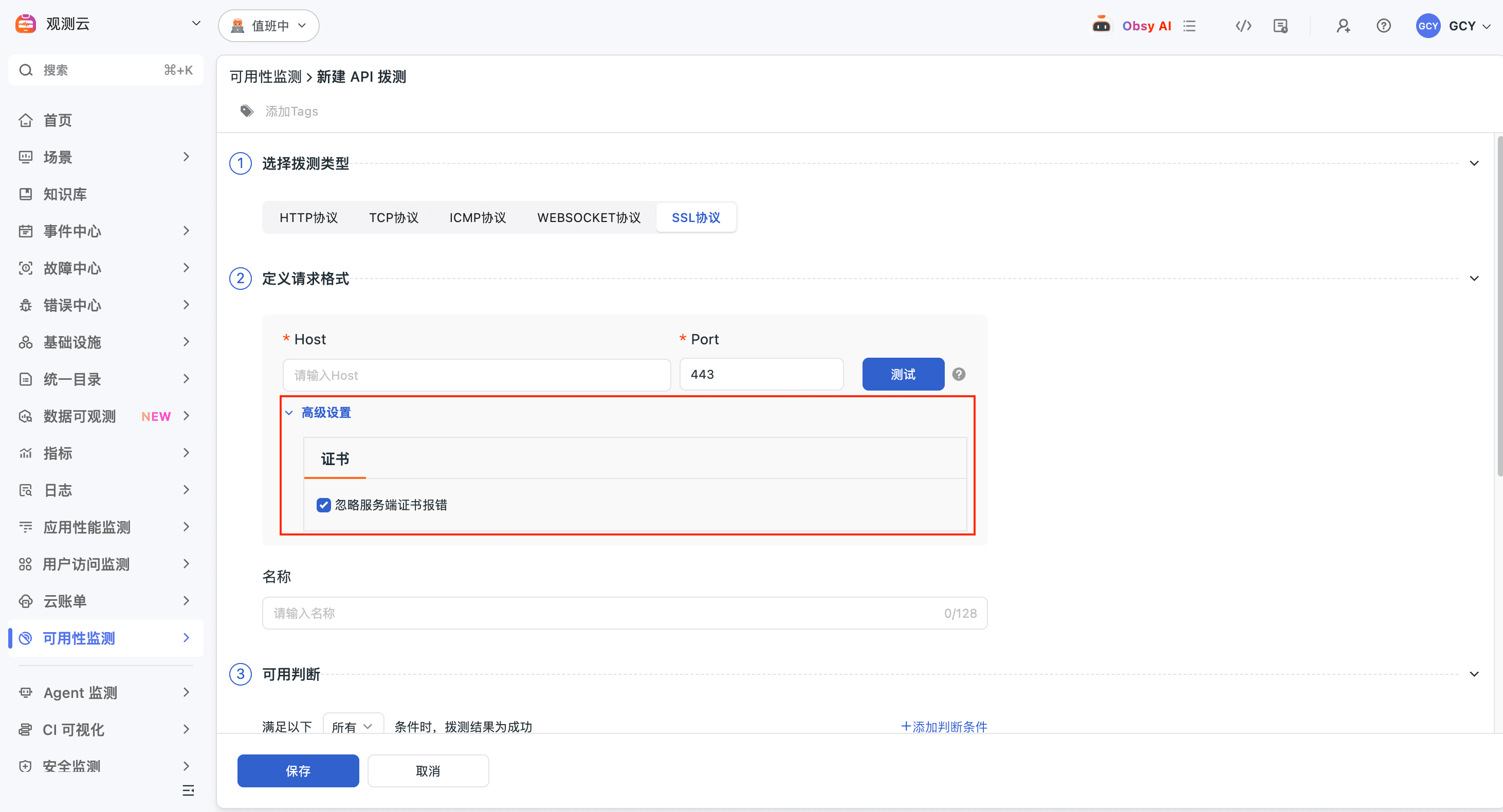
Task: Click the 添加Tags field
Action: [292, 111]
